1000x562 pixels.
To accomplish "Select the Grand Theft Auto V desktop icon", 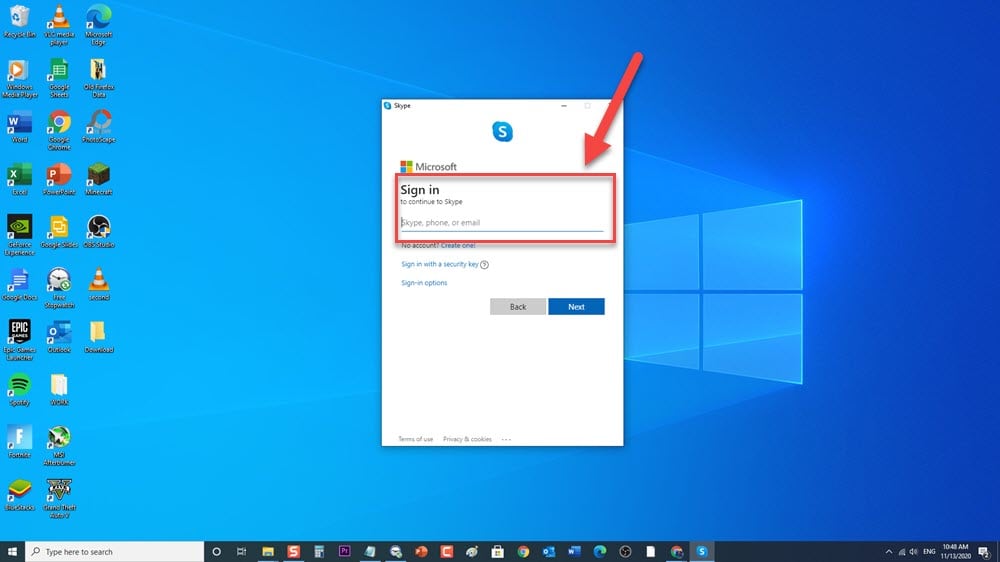I will click(59, 498).
